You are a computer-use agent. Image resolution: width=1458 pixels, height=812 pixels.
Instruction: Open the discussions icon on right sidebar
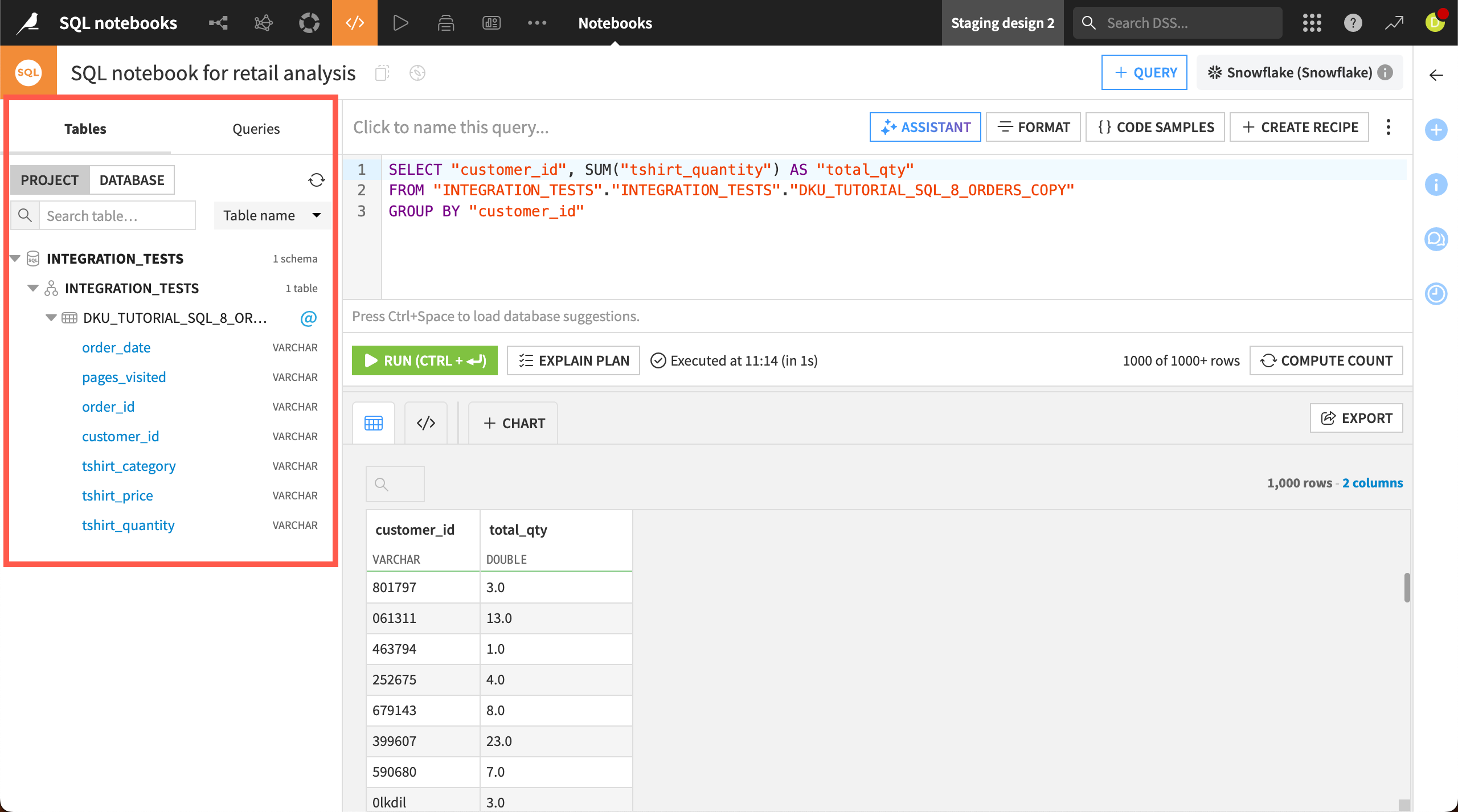tap(1436, 239)
